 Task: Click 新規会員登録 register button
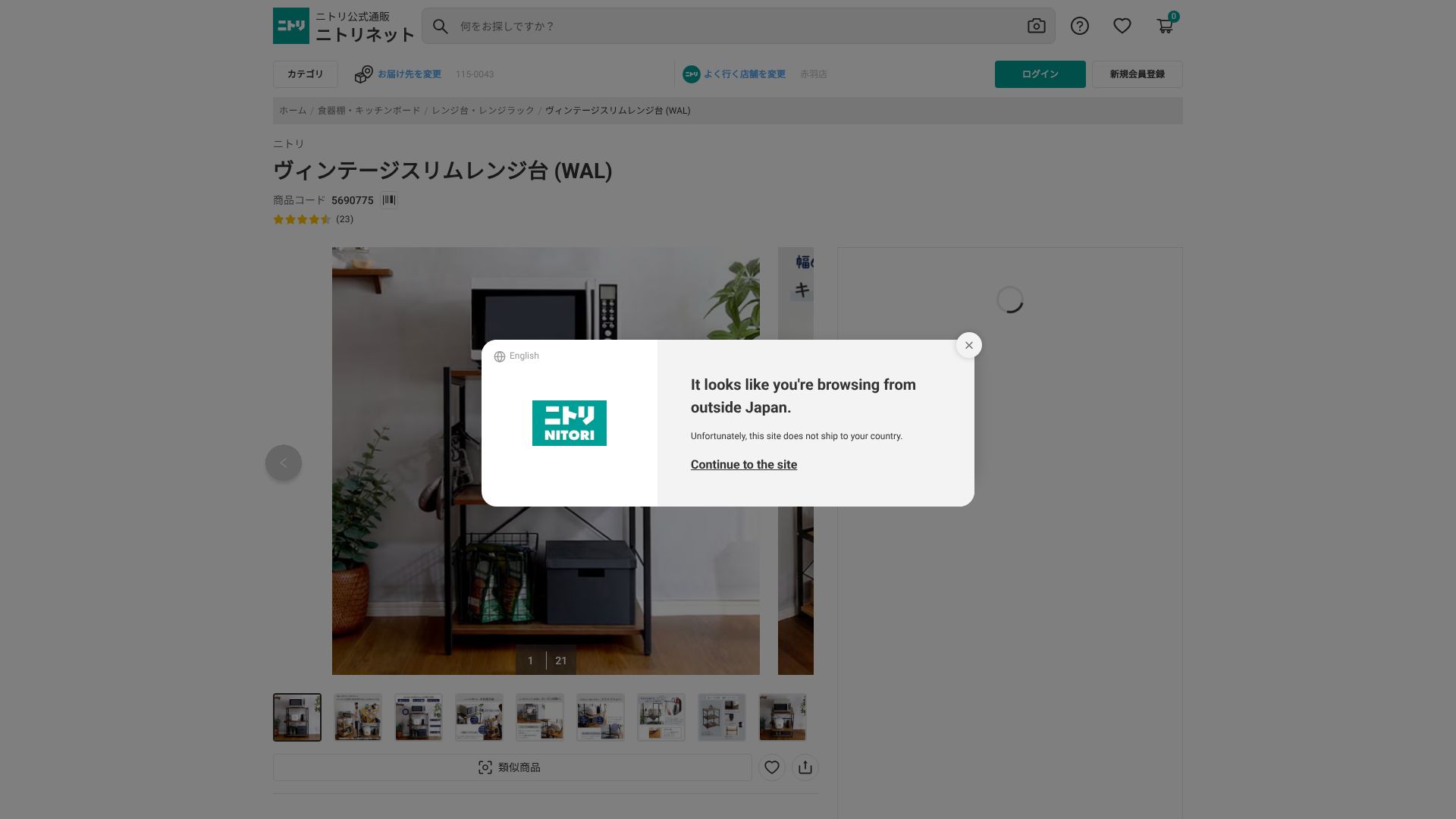click(1137, 74)
